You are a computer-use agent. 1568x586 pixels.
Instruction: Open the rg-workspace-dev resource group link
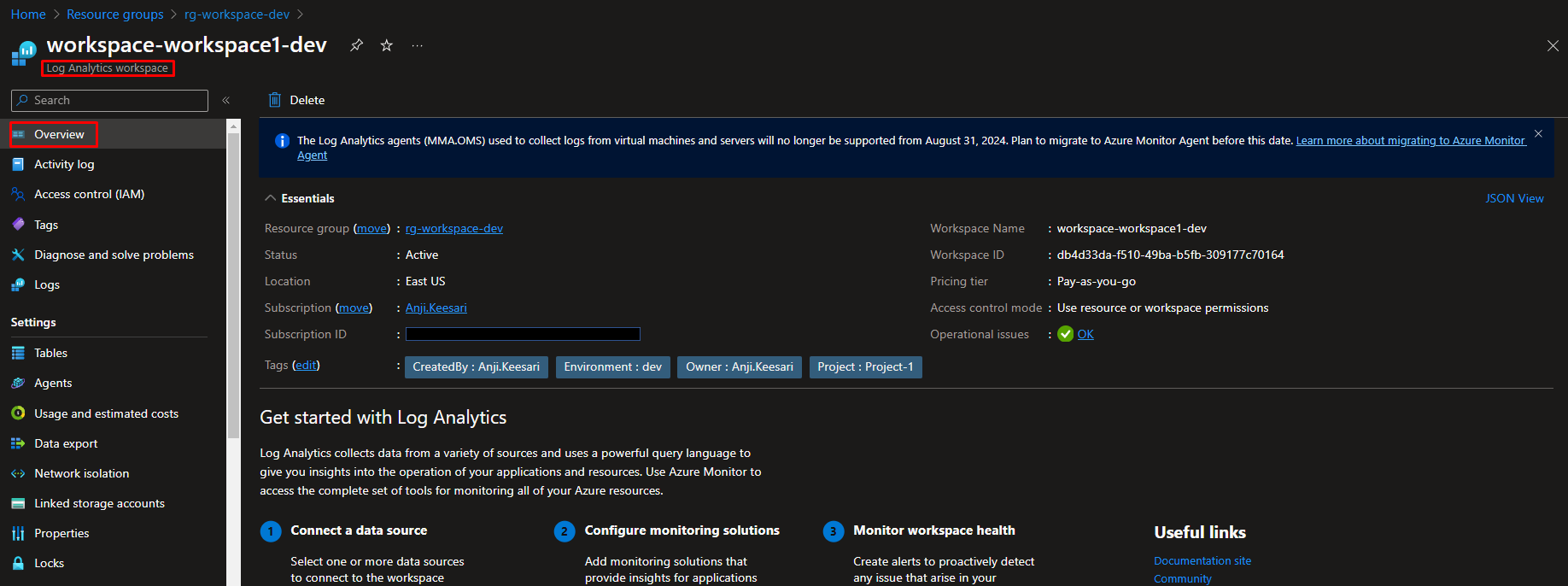pos(454,228)
